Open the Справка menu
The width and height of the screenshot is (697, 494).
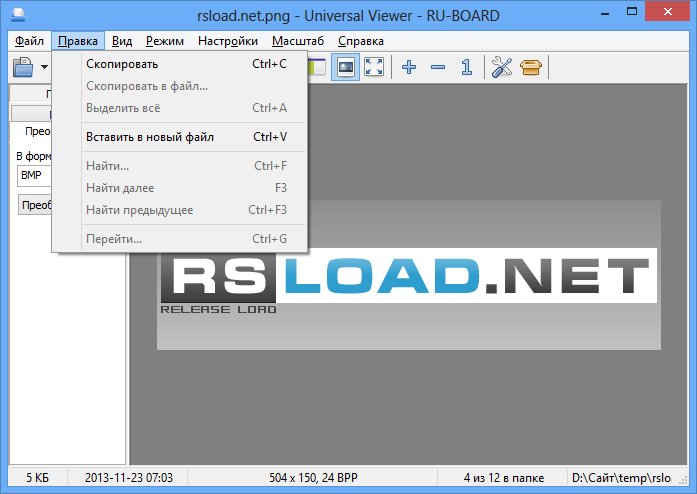click(x=361, y=41)
